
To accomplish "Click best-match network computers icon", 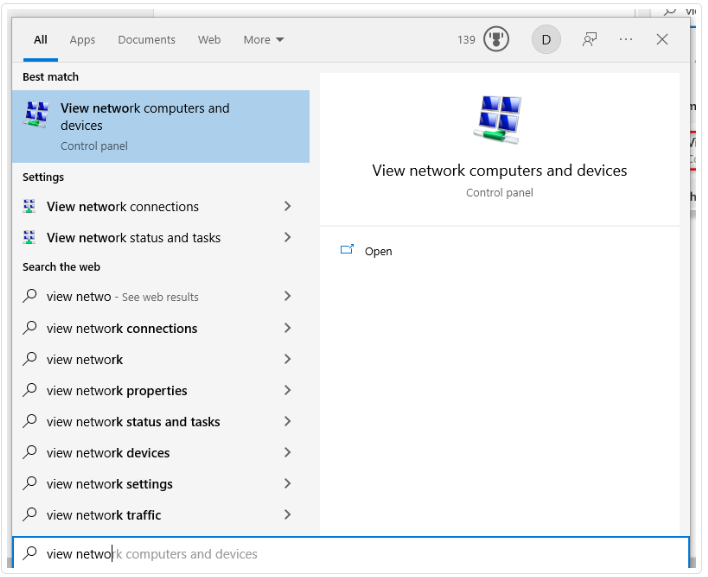I will (37, 114).
